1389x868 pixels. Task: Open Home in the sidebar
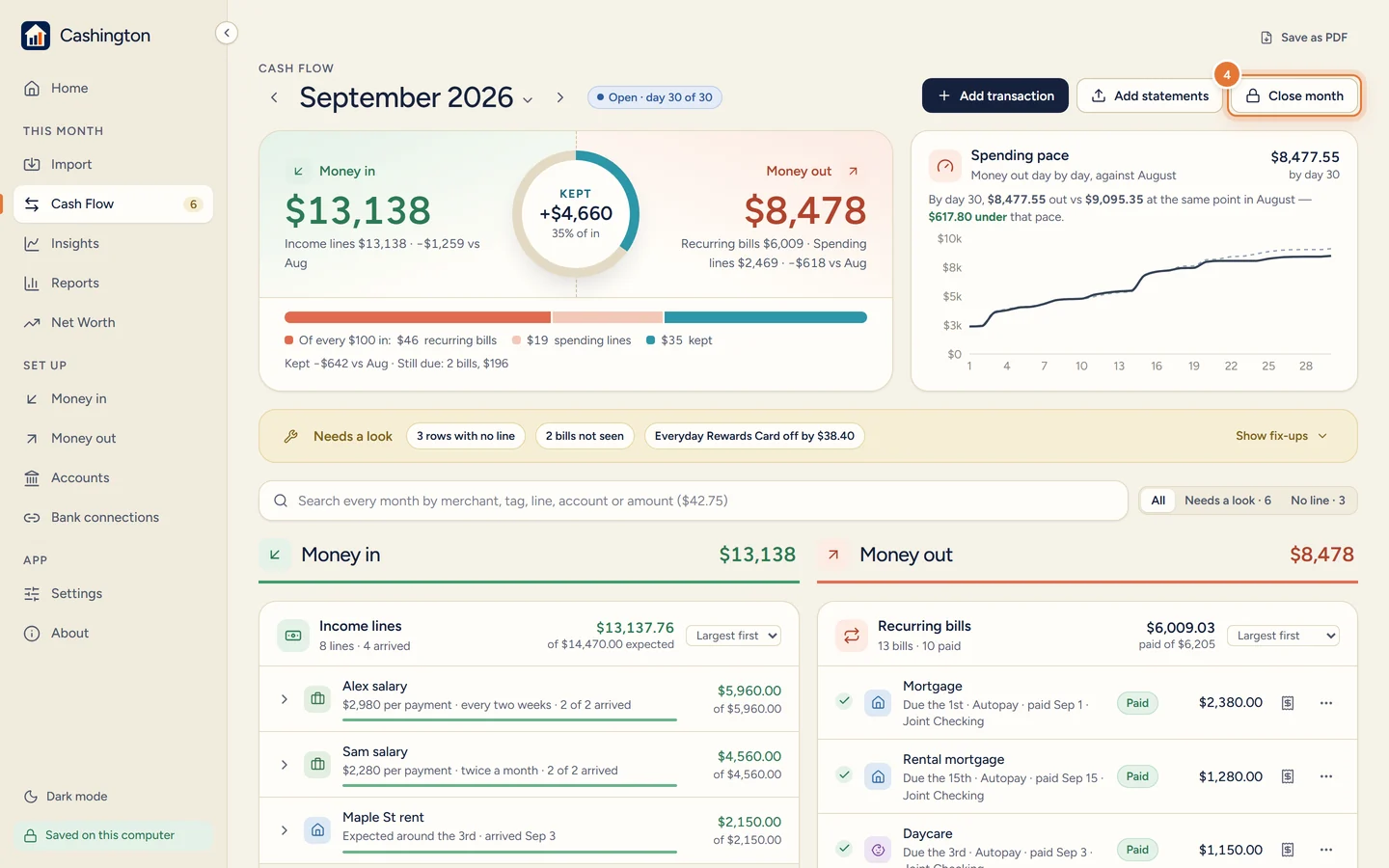coord(114,88)
